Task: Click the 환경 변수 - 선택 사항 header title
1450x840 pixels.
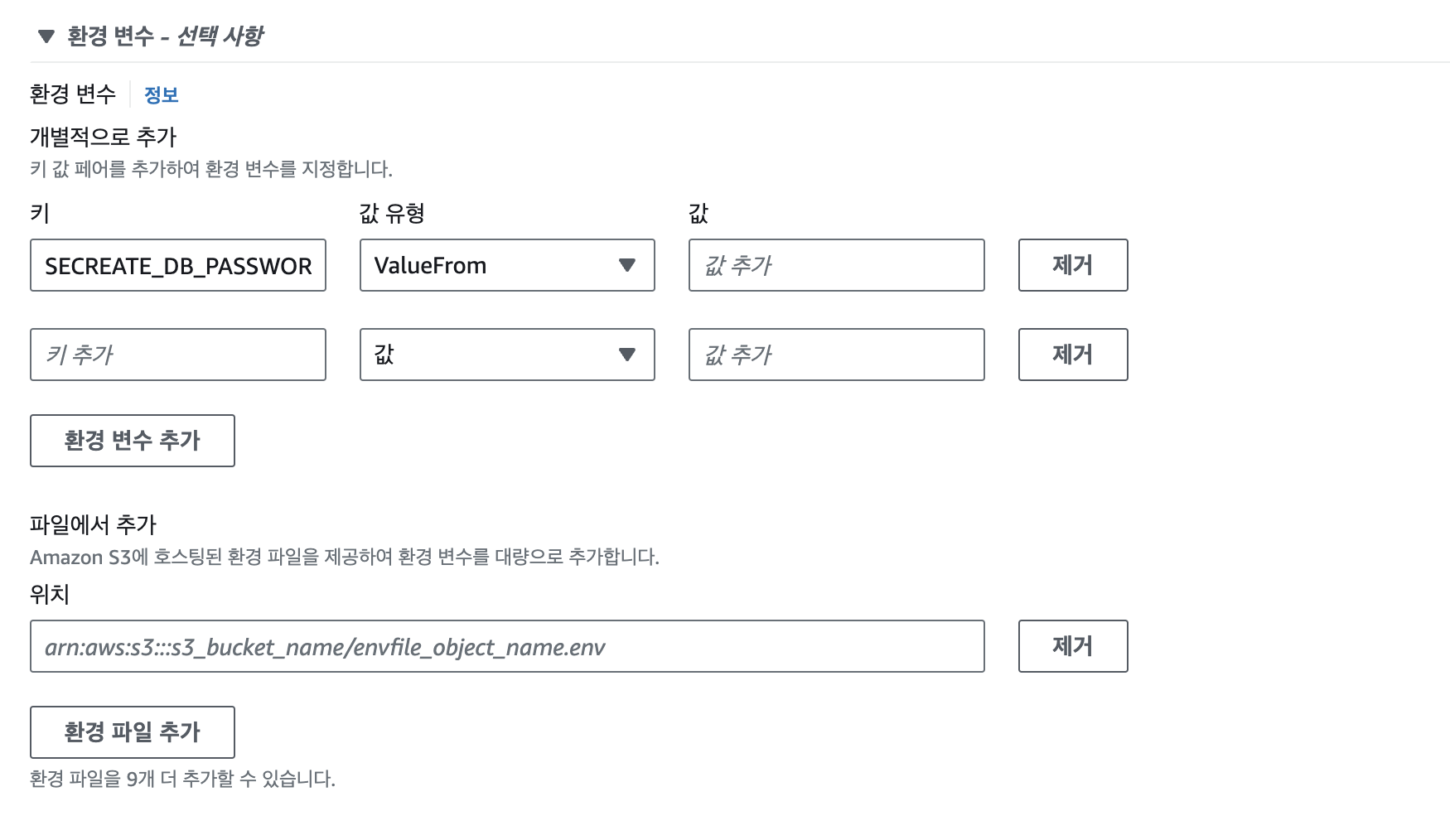Action: click(x=165, y=36)
